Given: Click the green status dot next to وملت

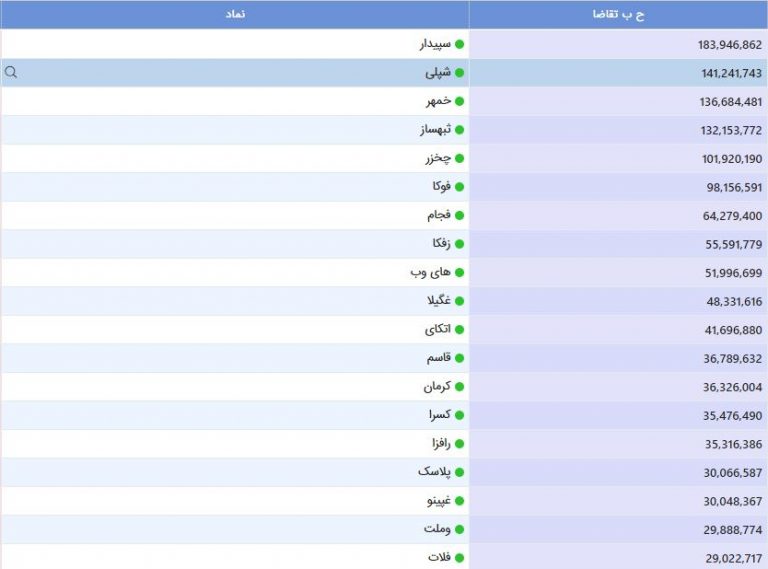Looking at the screenshot, I should click(459, 529).
